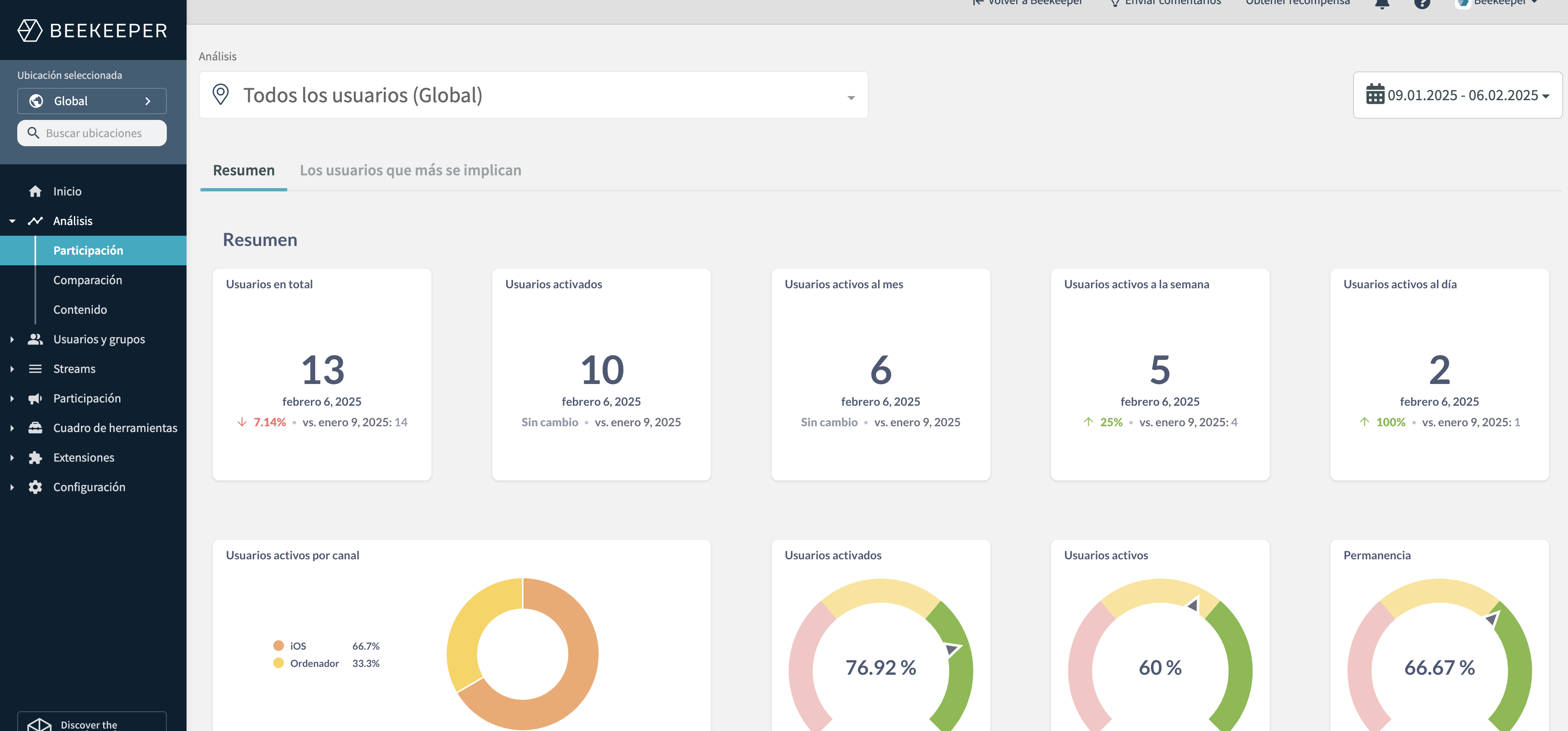Click the 76.92 % Usuarios activados gauge
Viewport: 1568px width, 731px height.
click(x=880, y=654)
